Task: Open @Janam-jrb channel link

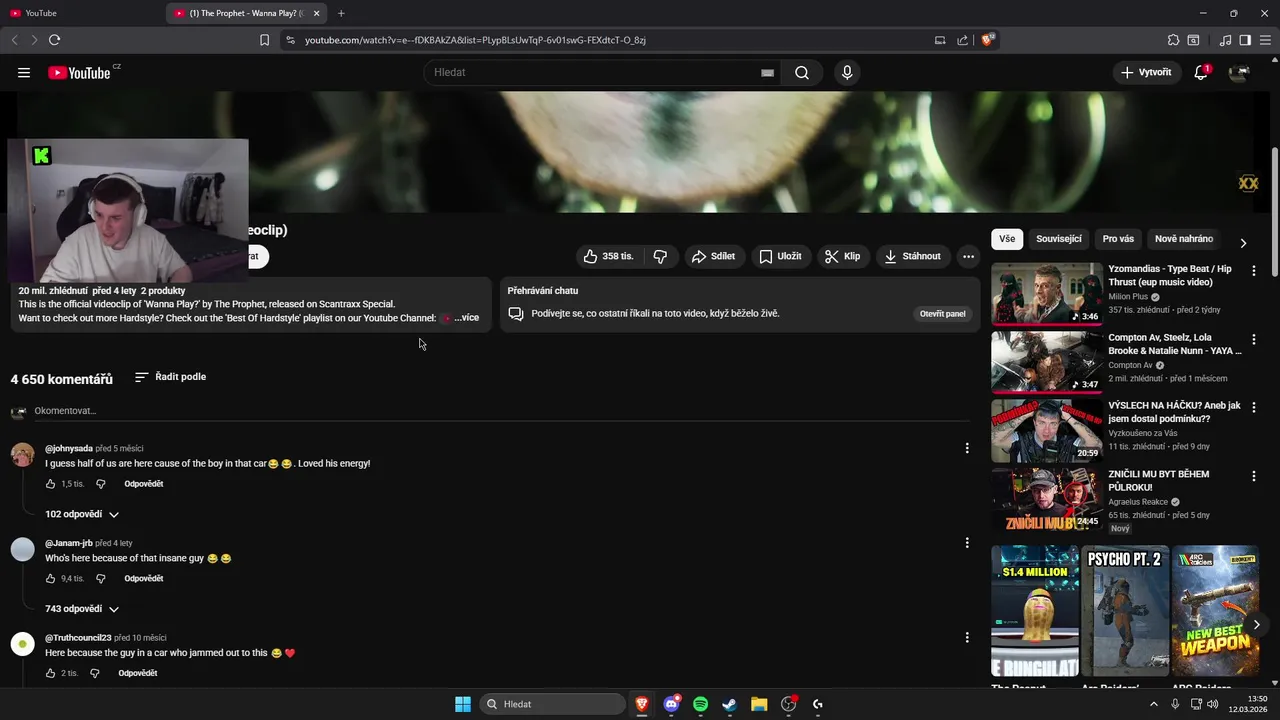Action: pyautogui.click(x=69, y=543)
